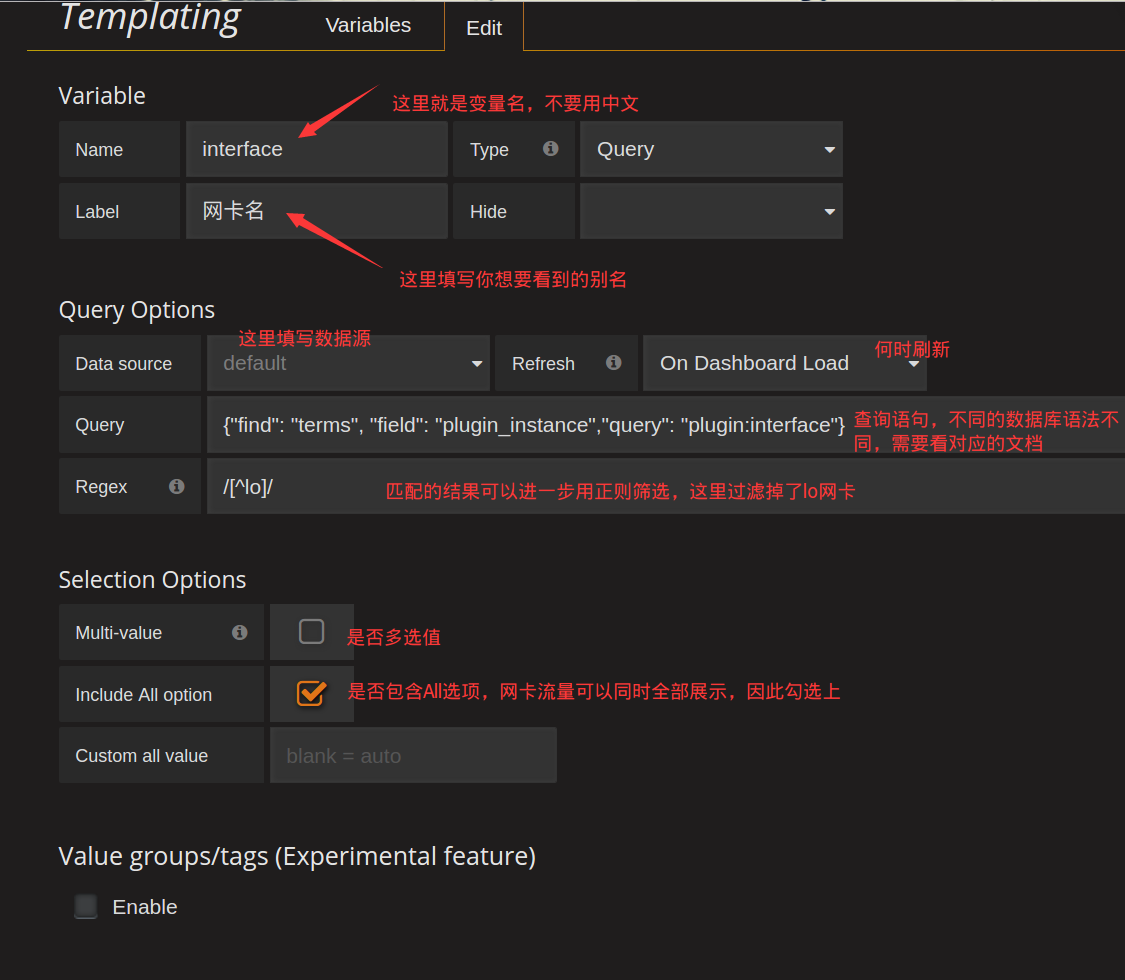The width and height of the screenshot is (1125, 980).
Task: Click the Enable label under Value groups
Action: (x=145, y=907)
